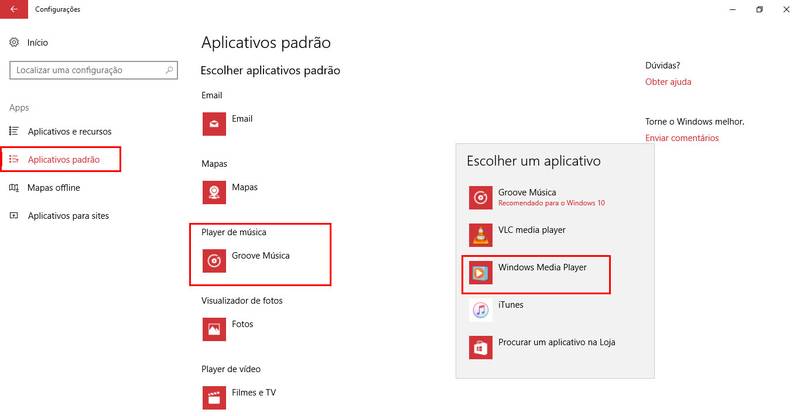Click the Escolher aplicativos padrão subheading

pos(270,70)
